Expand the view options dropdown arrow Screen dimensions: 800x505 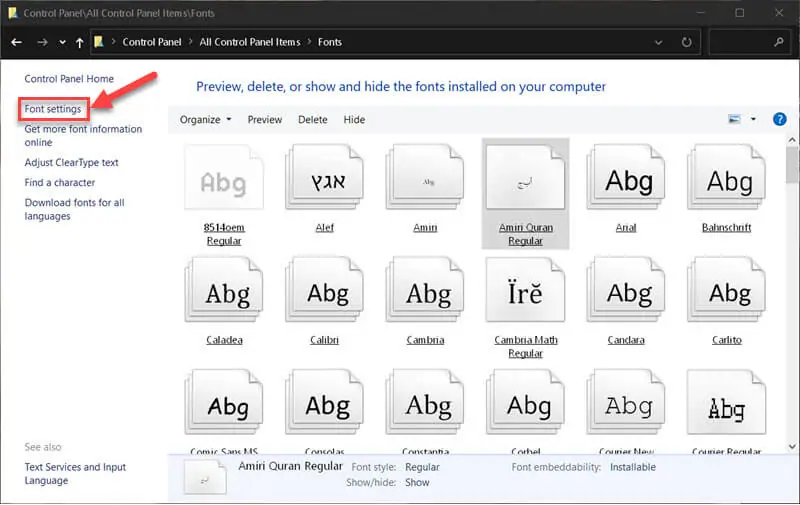[x=753, y=119]
